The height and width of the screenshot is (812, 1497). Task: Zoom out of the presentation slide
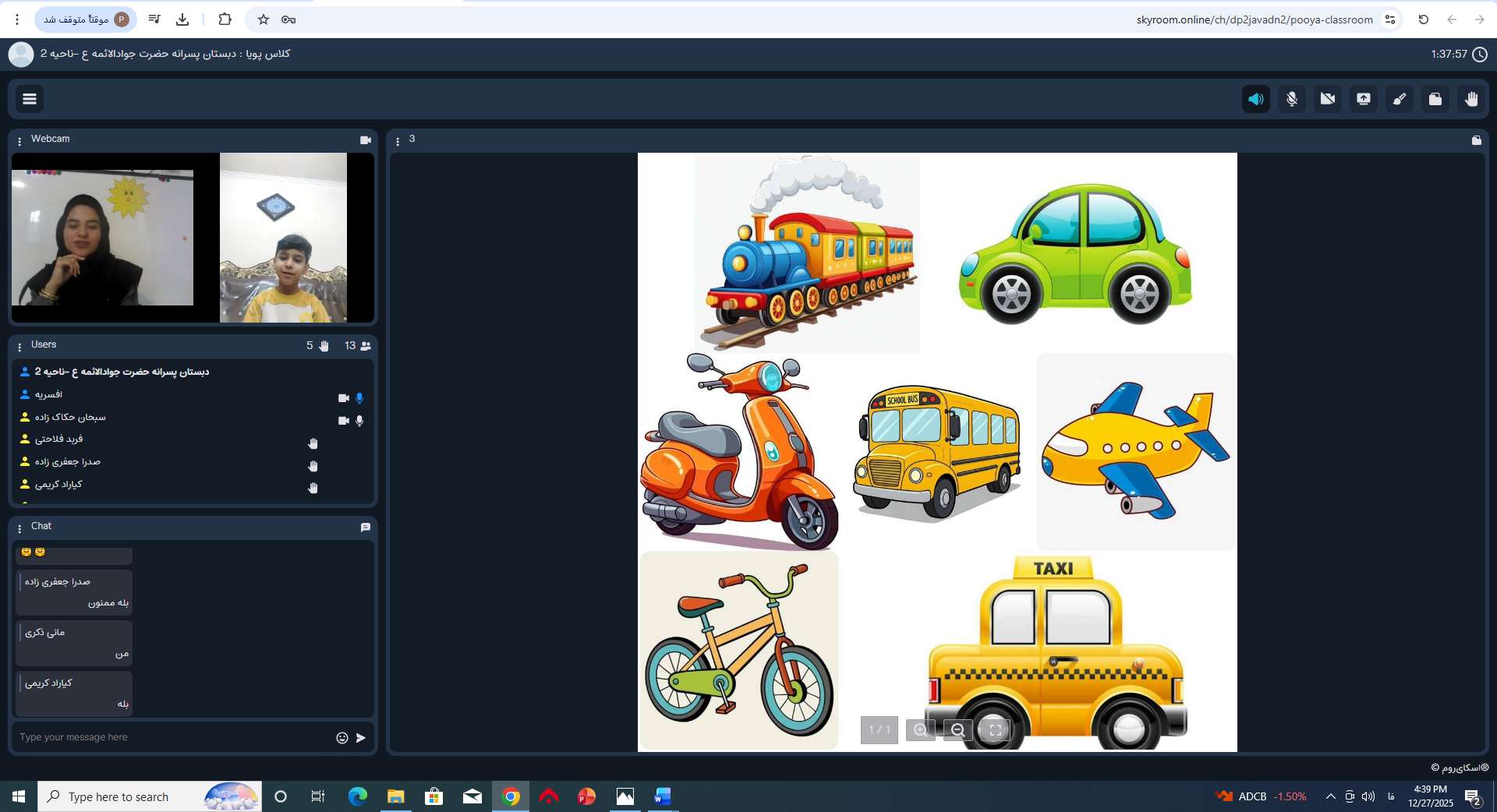click(x=958, y=730)
